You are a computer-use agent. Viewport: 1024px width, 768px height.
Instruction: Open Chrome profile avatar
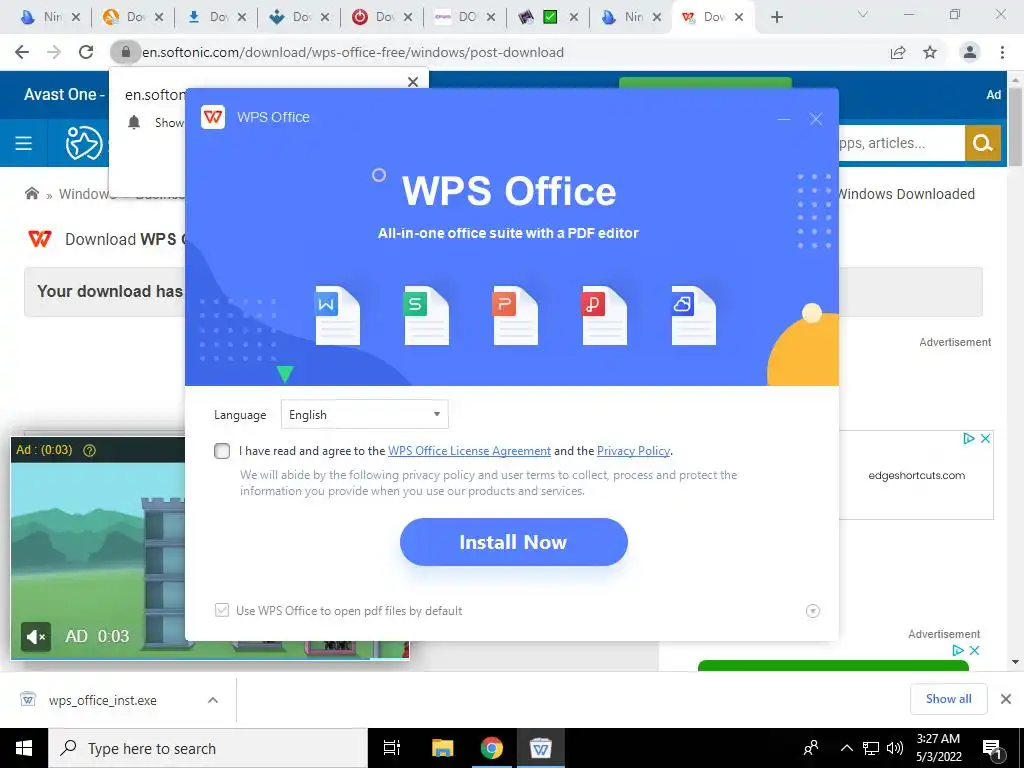point(970,52)
